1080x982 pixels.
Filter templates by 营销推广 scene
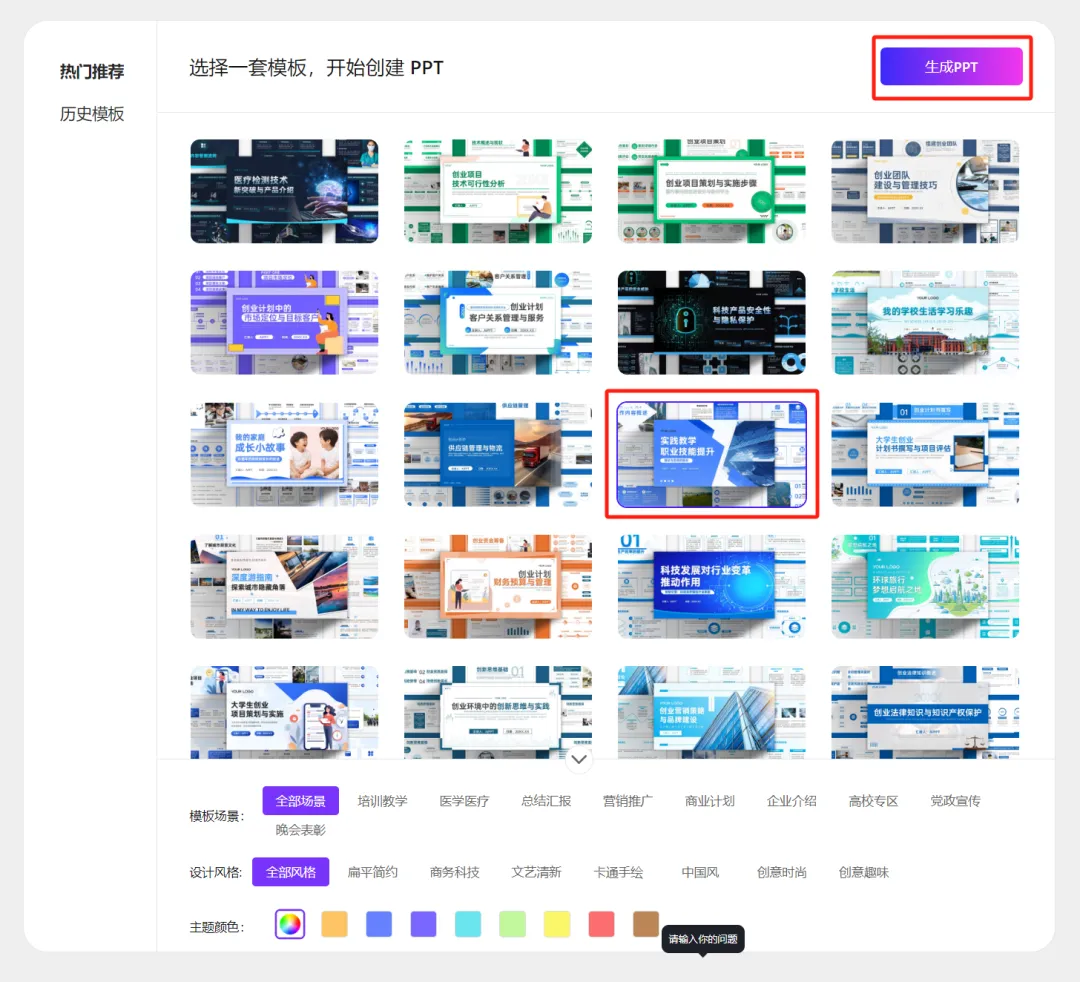click(627, 801)
